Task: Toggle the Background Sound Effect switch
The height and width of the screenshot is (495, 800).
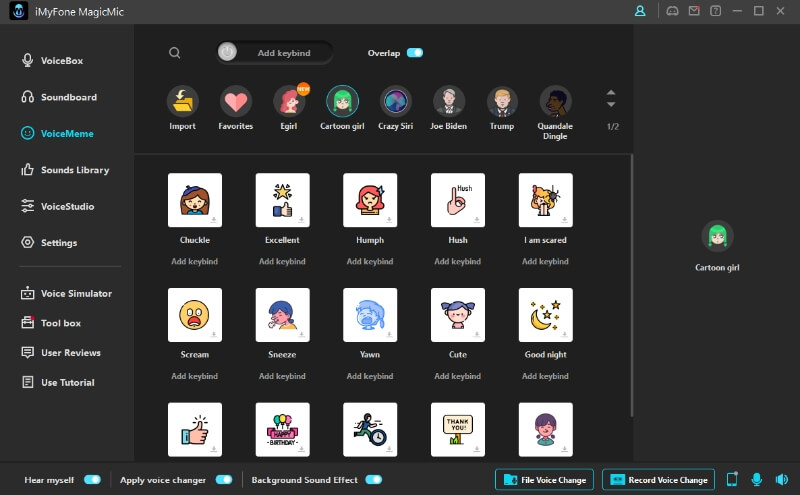Action: point(373,480)
